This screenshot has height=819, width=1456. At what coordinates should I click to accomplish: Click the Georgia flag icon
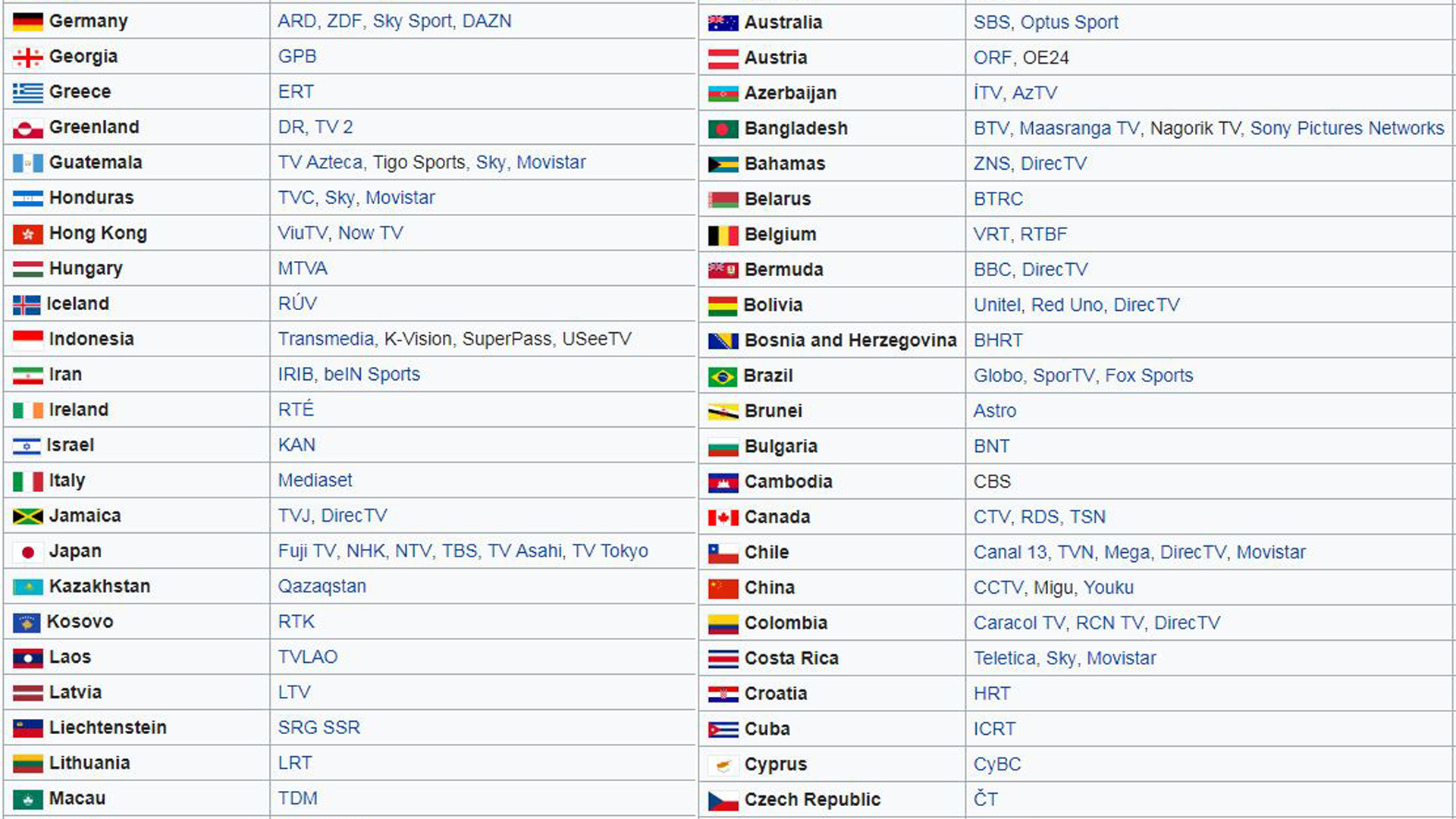pos(27,57)
